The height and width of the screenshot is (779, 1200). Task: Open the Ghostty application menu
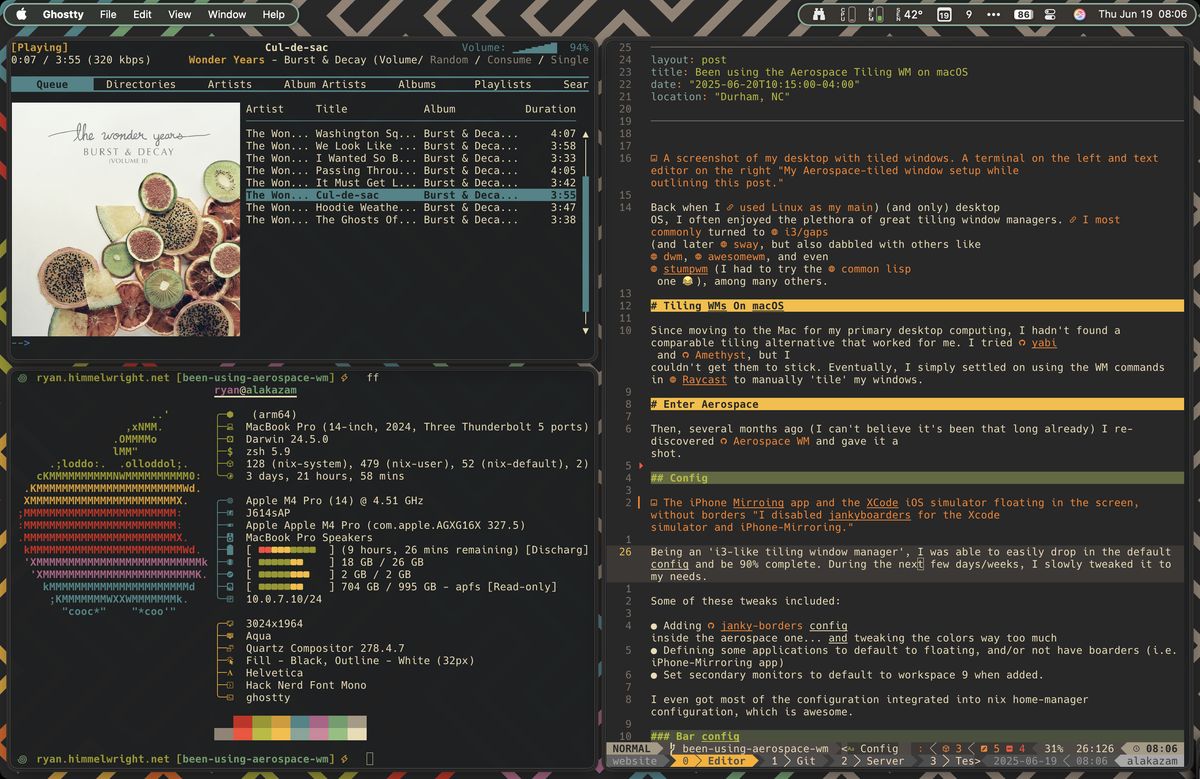63,15
